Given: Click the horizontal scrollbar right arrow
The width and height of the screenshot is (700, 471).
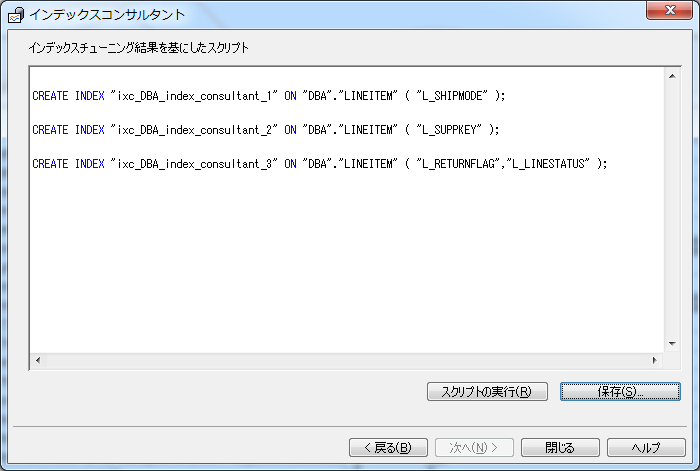Looking at the screenshot, I should tap(657, 360).
